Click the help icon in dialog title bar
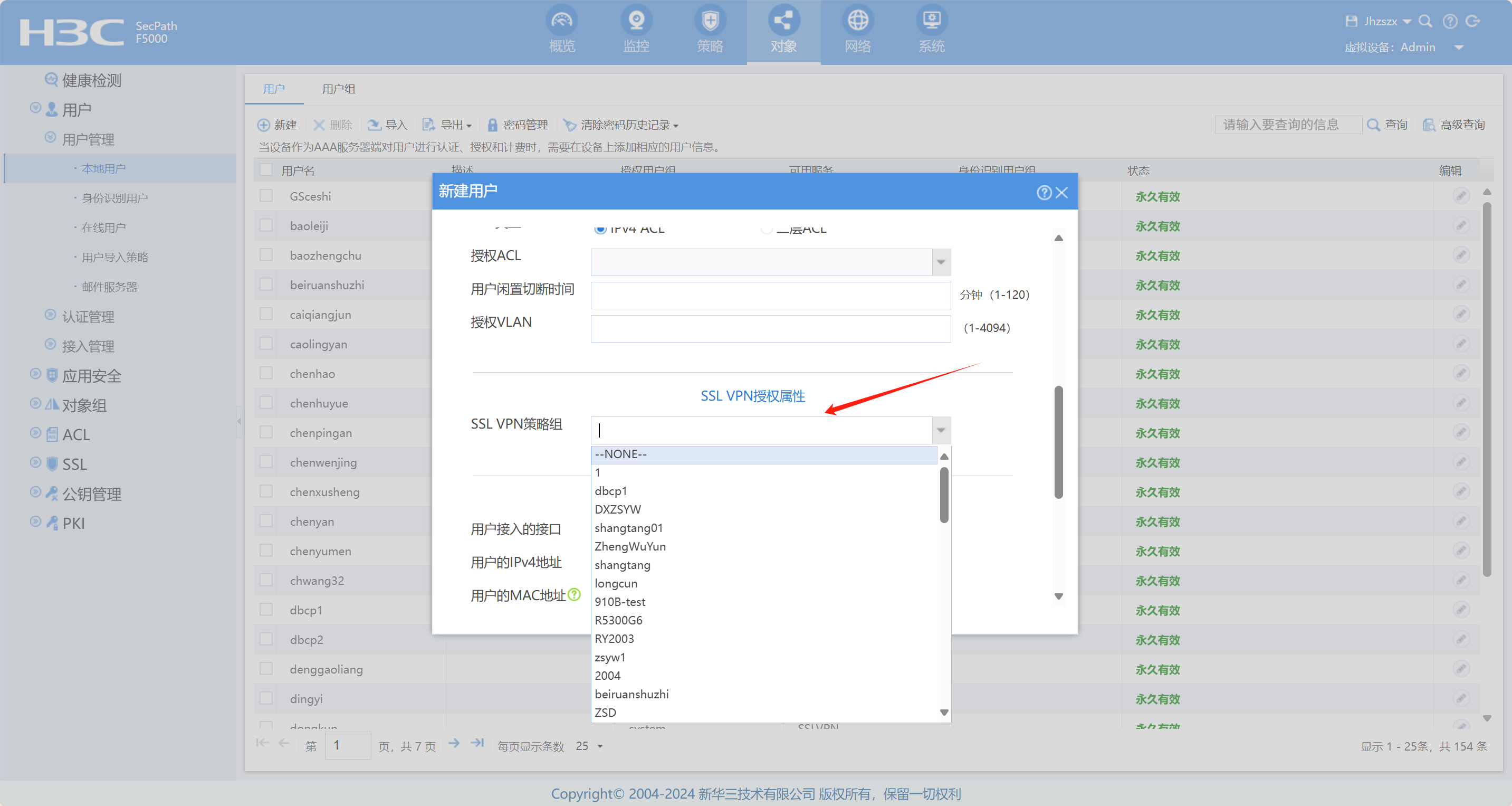The image size is (1512, 806). (1044, 193)
